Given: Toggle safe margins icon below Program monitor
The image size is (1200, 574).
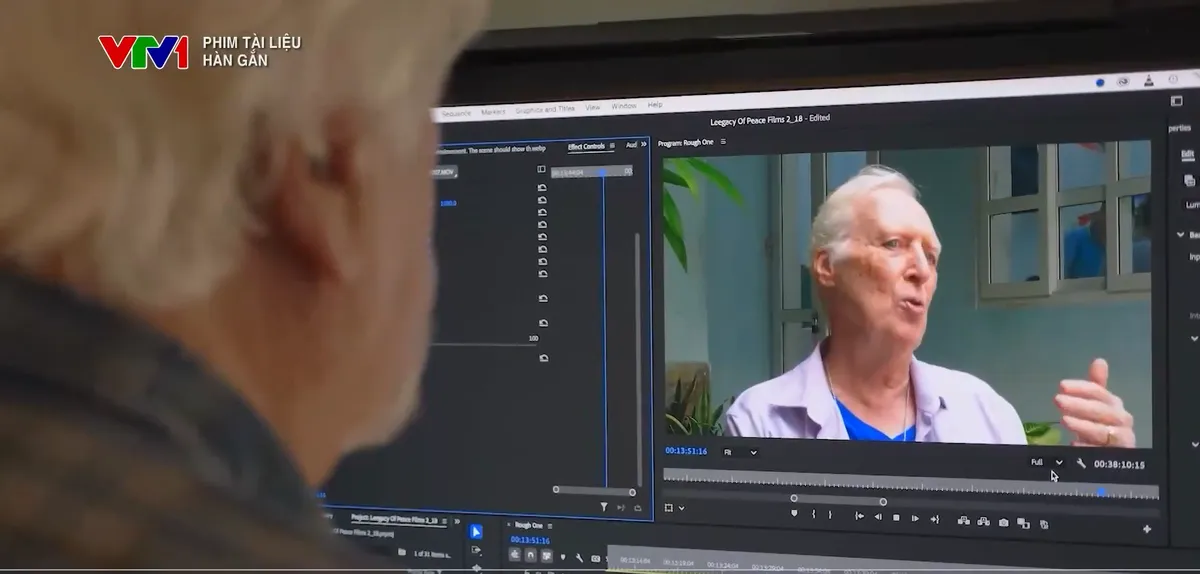Looking at the screenshot, I should (x=668, y=508).
